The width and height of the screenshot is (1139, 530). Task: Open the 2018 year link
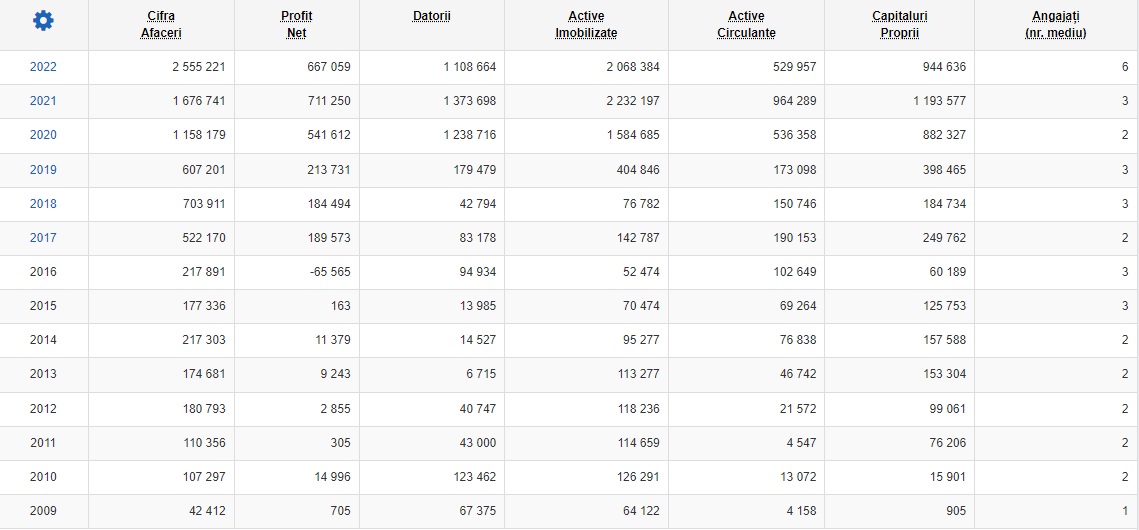pyautogui.click(x=43, y=204)
